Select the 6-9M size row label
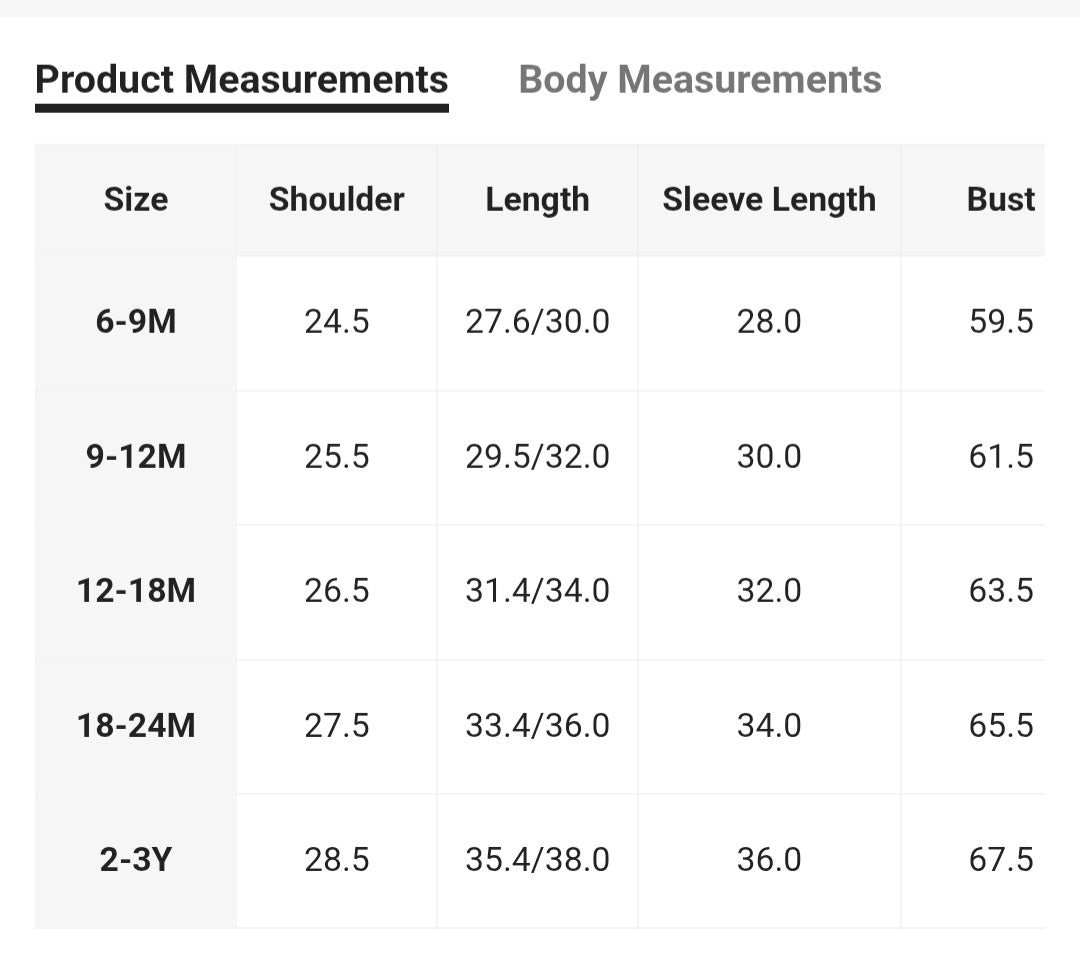Viewport: 1080px width, 957px height. [136, 322]
